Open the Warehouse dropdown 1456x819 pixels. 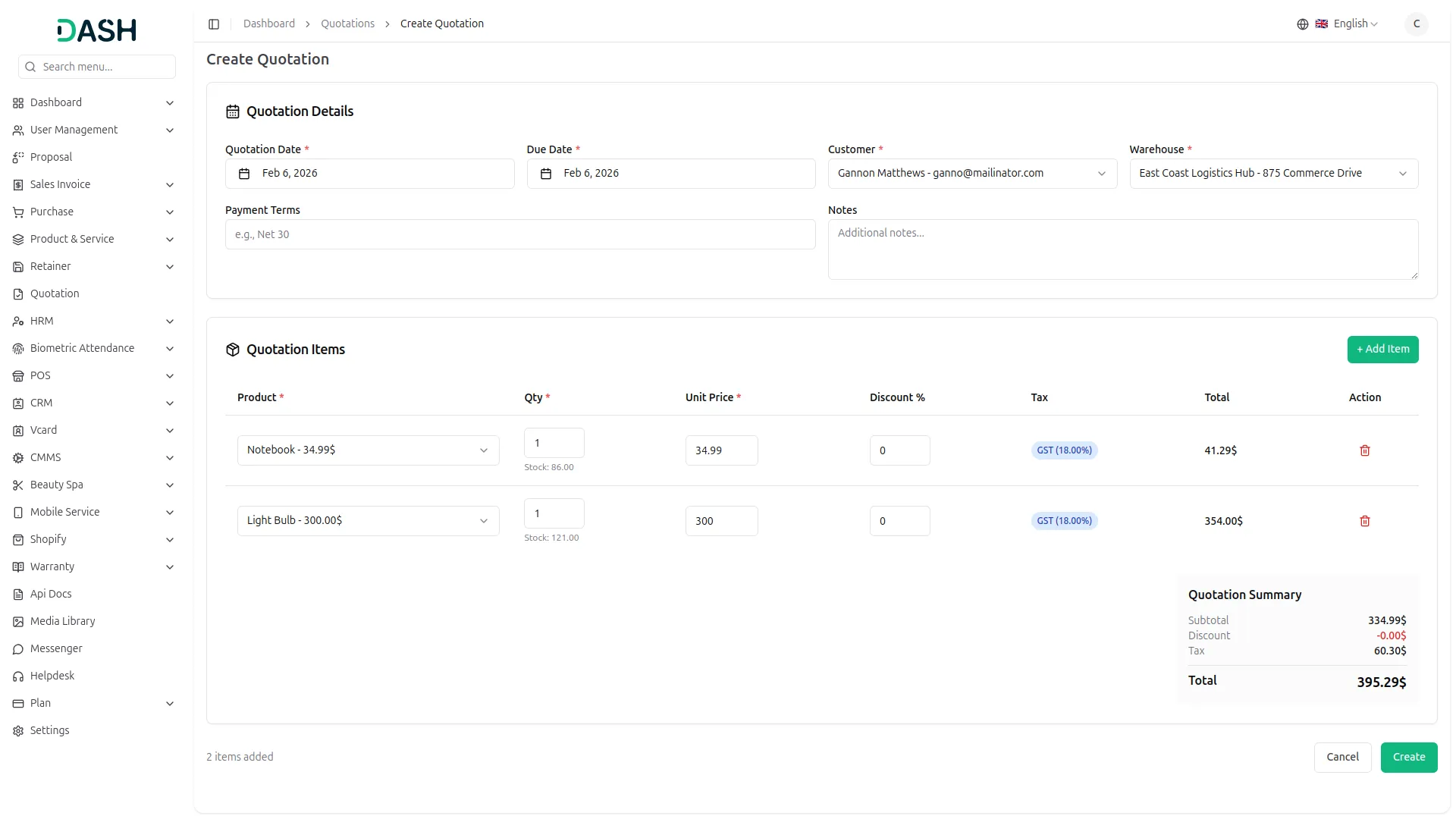pyautogui.click(x=1273, y=174)
